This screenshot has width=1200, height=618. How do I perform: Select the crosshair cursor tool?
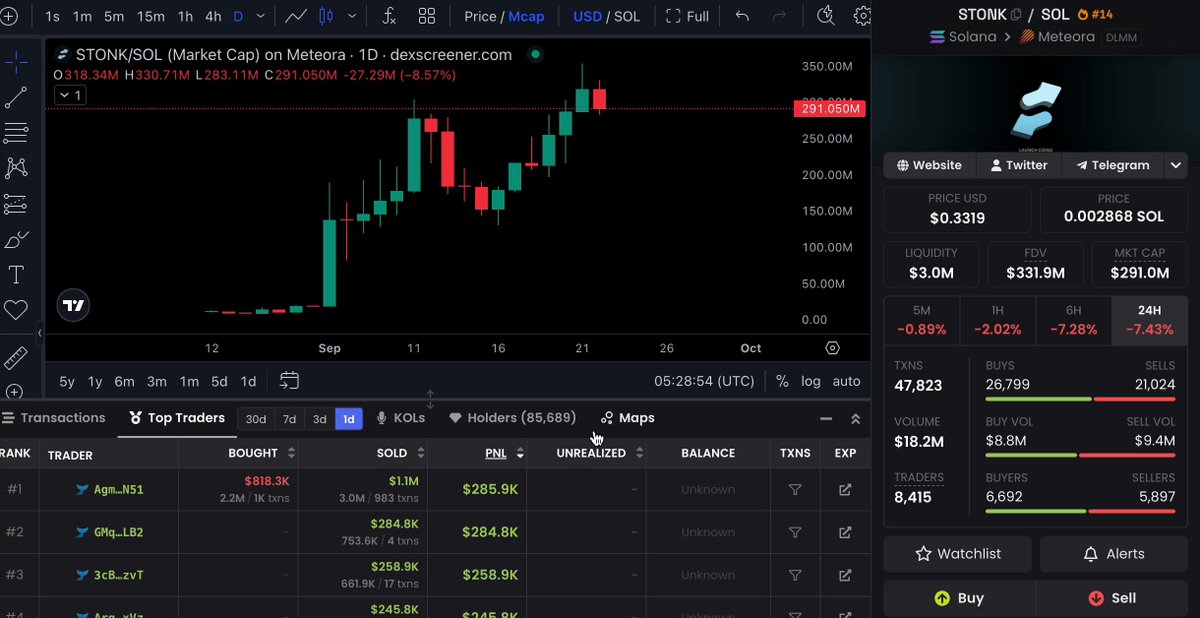point(16,63)
